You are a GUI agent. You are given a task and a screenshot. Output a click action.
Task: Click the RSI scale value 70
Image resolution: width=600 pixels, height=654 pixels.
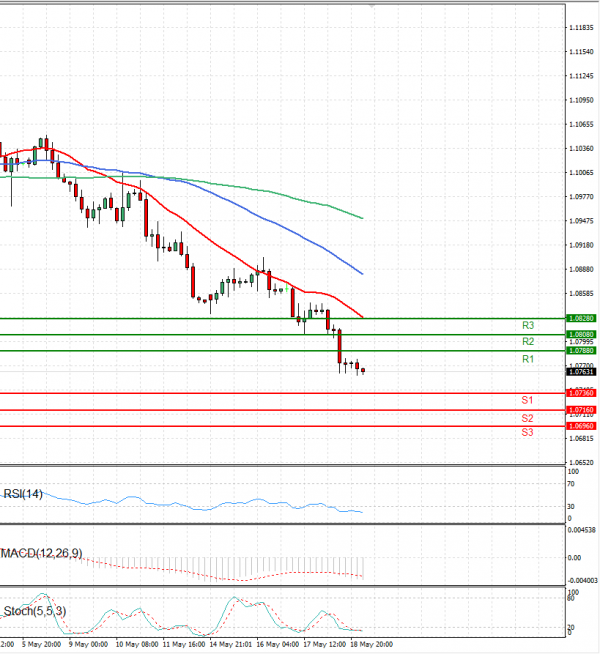click(571, 484)
